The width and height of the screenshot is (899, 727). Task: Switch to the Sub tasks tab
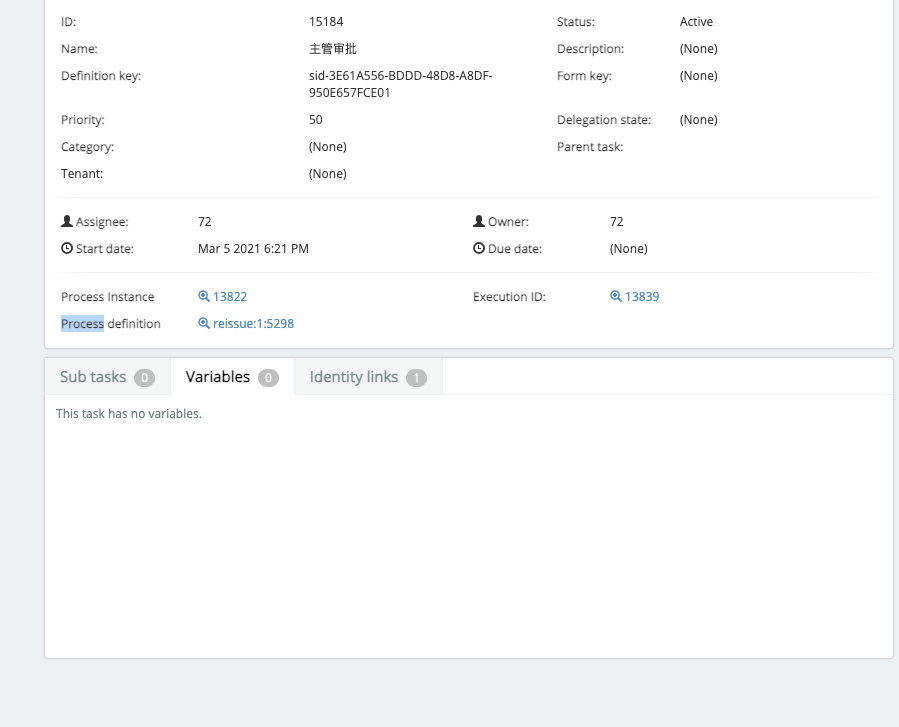click(93, 377)
